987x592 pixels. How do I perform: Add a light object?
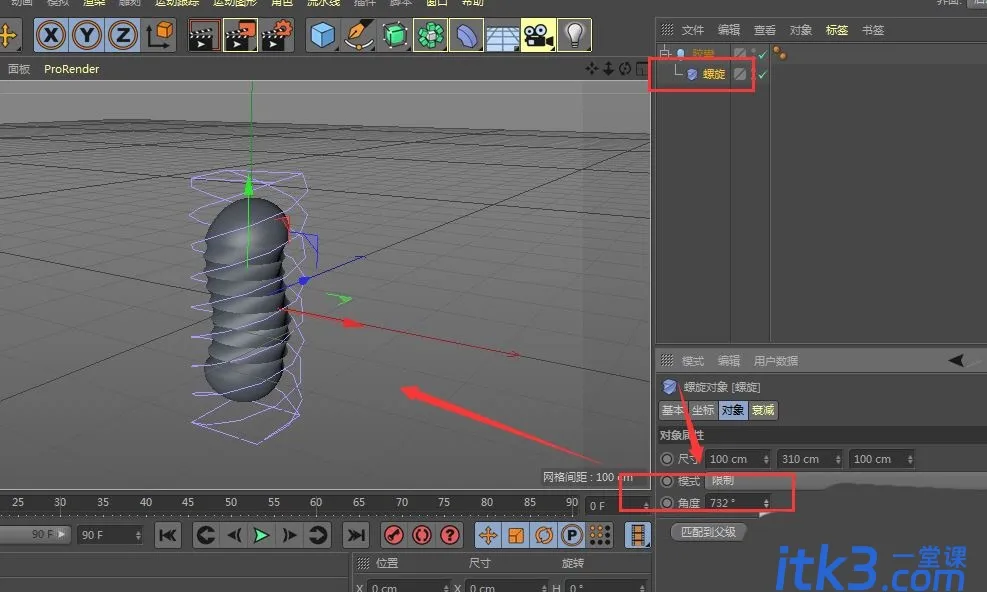point(574,35)
